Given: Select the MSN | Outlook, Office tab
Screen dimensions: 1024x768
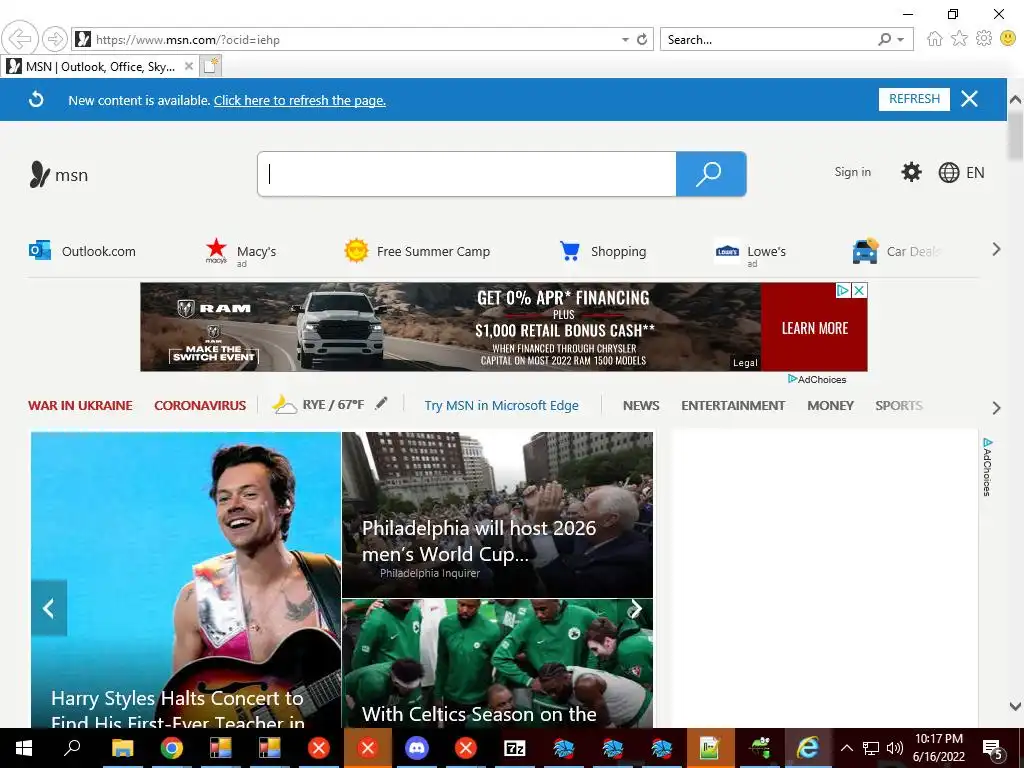Looking at the screenshot, I should (x=98, y=67).
